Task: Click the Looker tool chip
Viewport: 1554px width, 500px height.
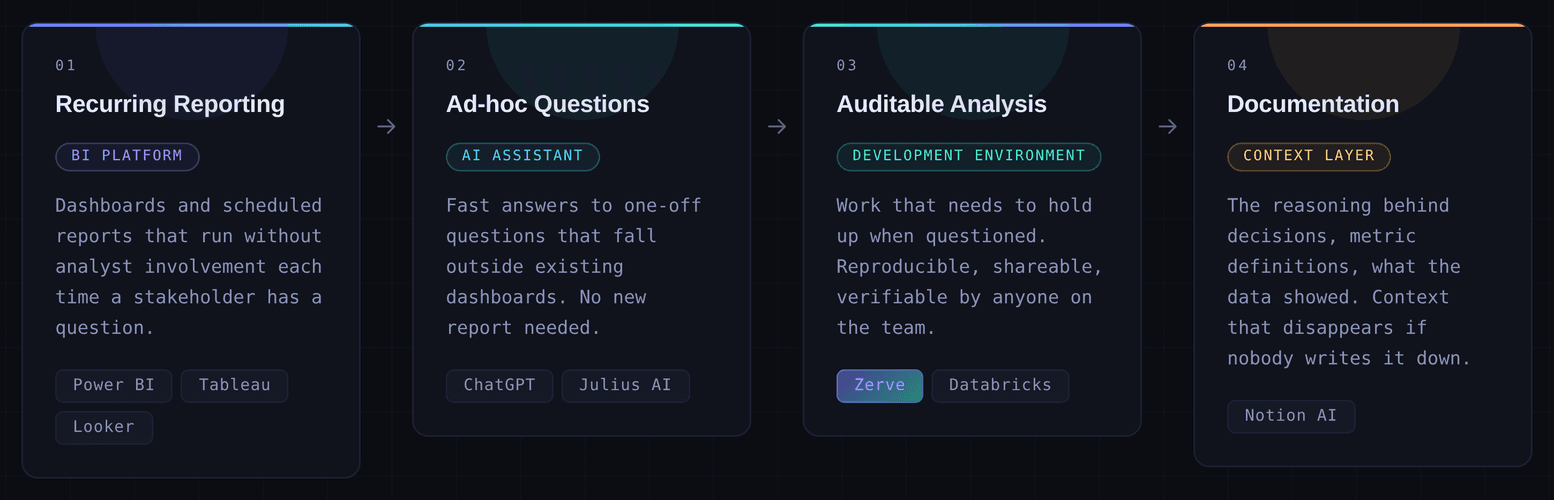Action: tap(104, 427)
